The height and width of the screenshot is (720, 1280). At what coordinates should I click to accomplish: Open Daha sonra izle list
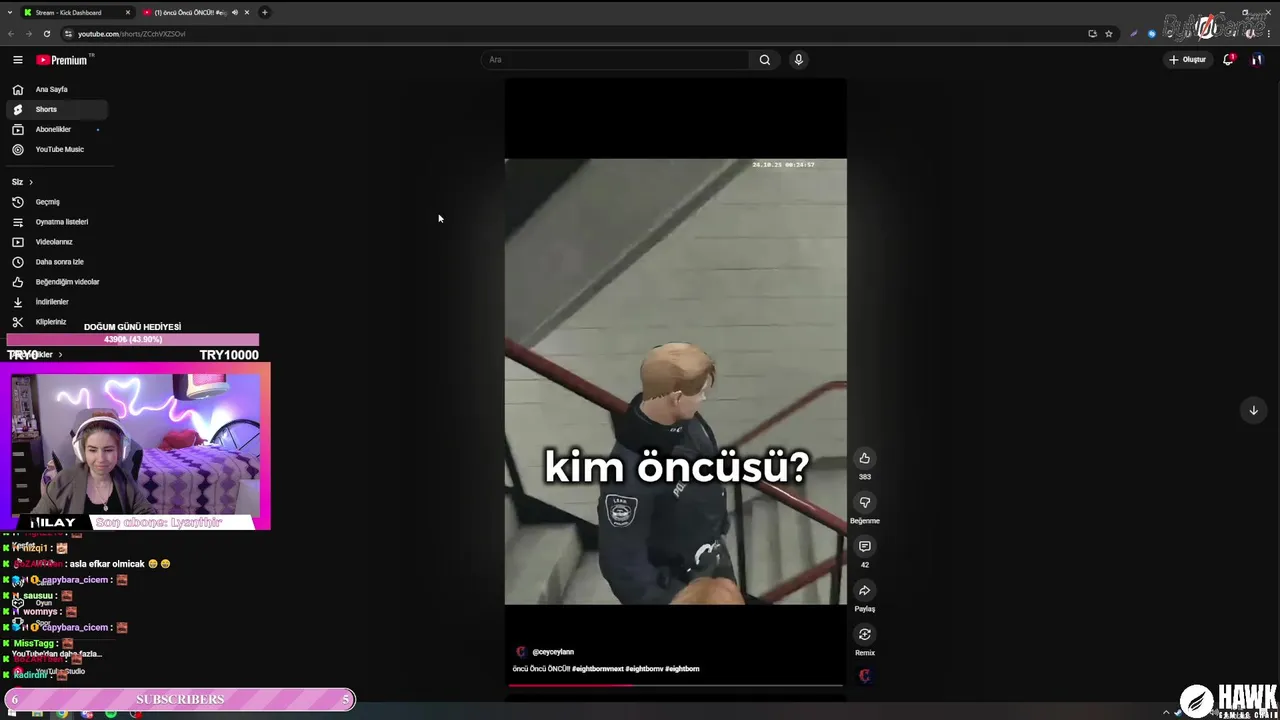(56, 262)
